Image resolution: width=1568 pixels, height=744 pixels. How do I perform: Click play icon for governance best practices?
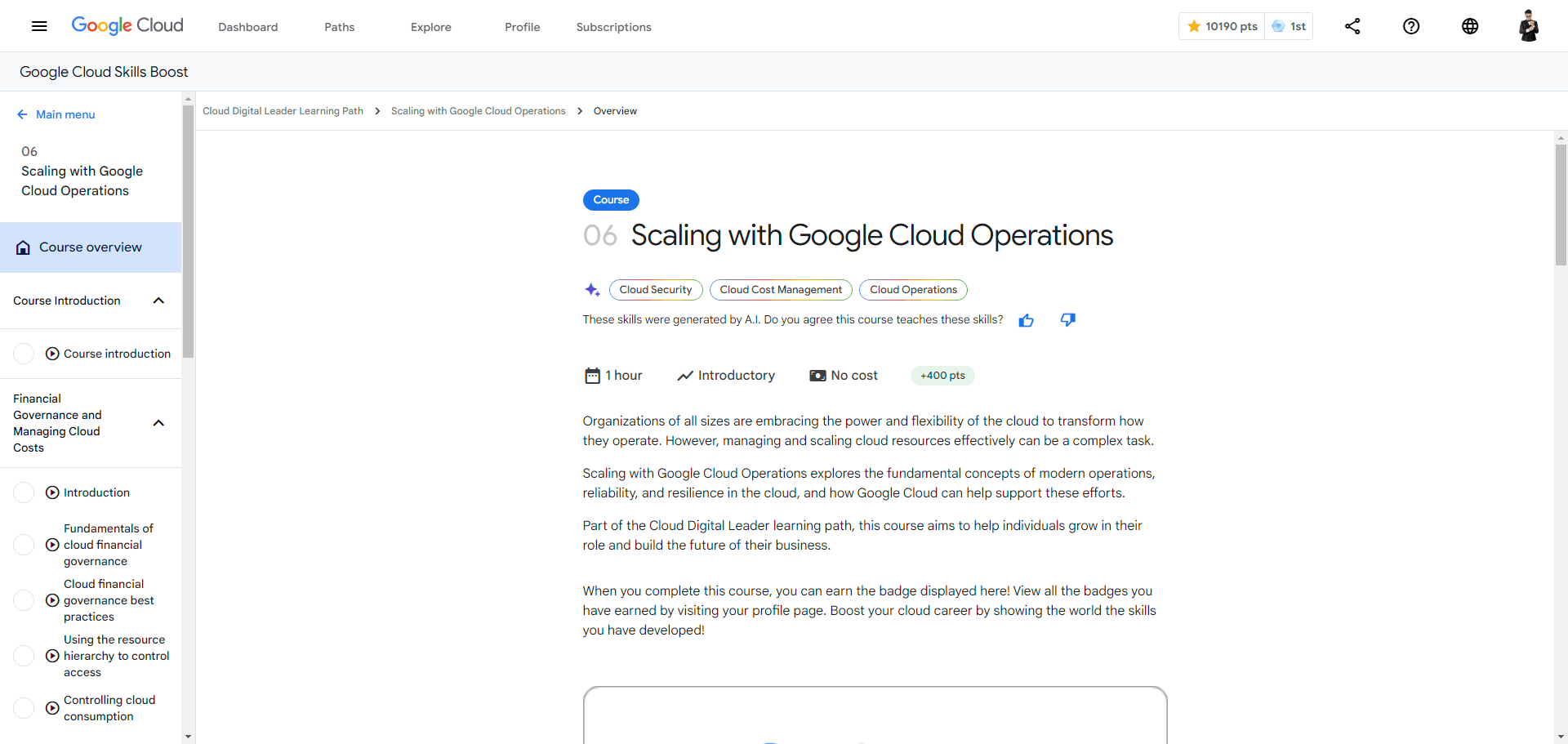[52, 600]
